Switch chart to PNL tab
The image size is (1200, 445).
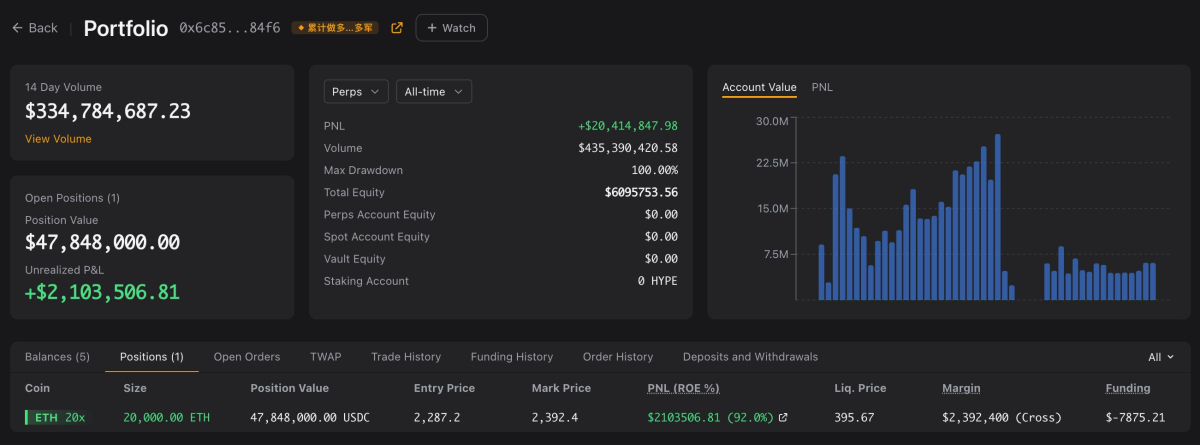(x=822, y=87)
